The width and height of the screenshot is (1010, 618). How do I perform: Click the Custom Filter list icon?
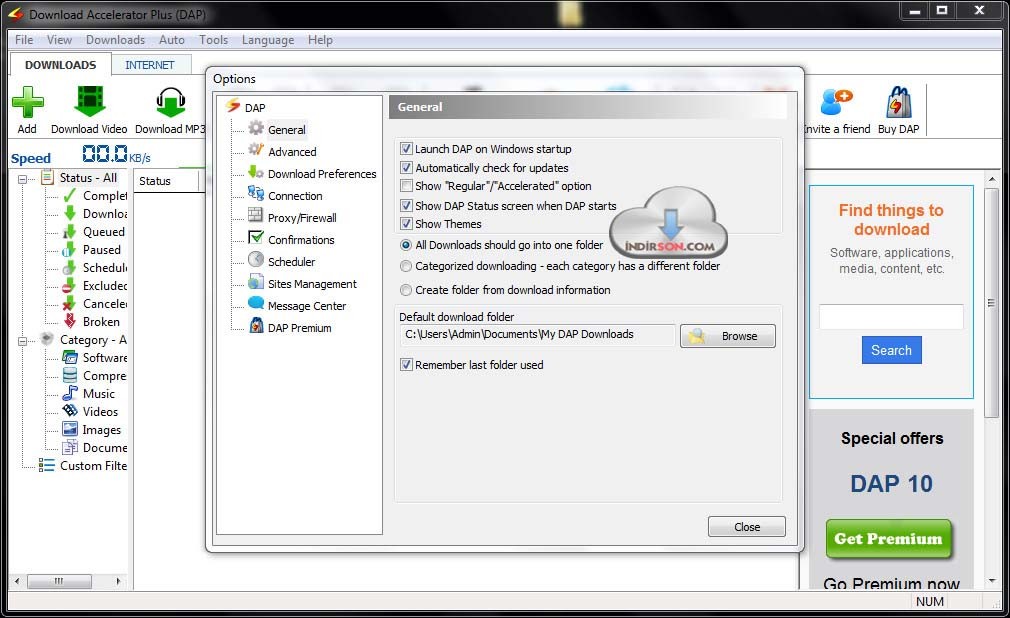[x=46, y=465]
